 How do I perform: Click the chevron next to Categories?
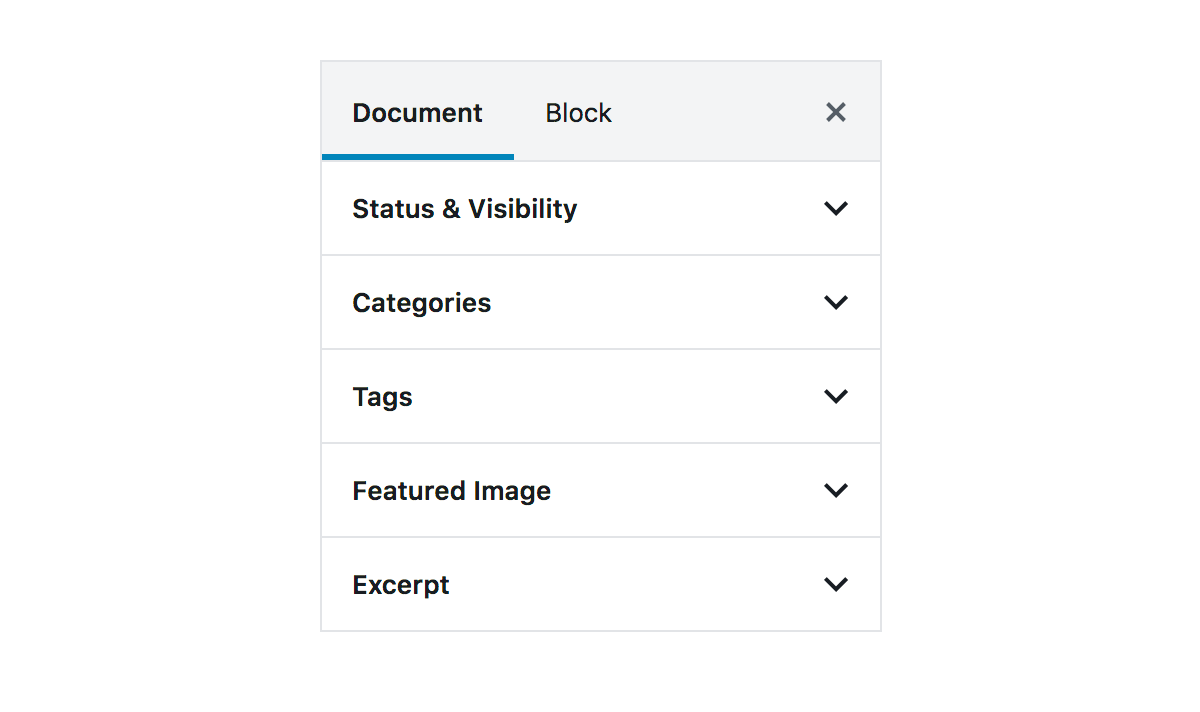coord(836,302)
